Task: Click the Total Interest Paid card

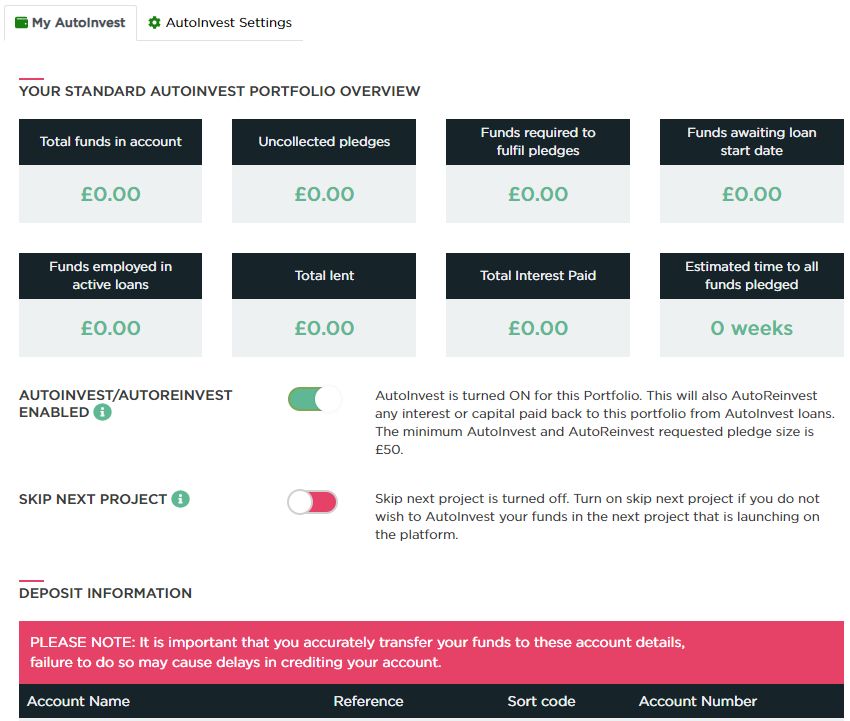Action: [x=538, y=305]
